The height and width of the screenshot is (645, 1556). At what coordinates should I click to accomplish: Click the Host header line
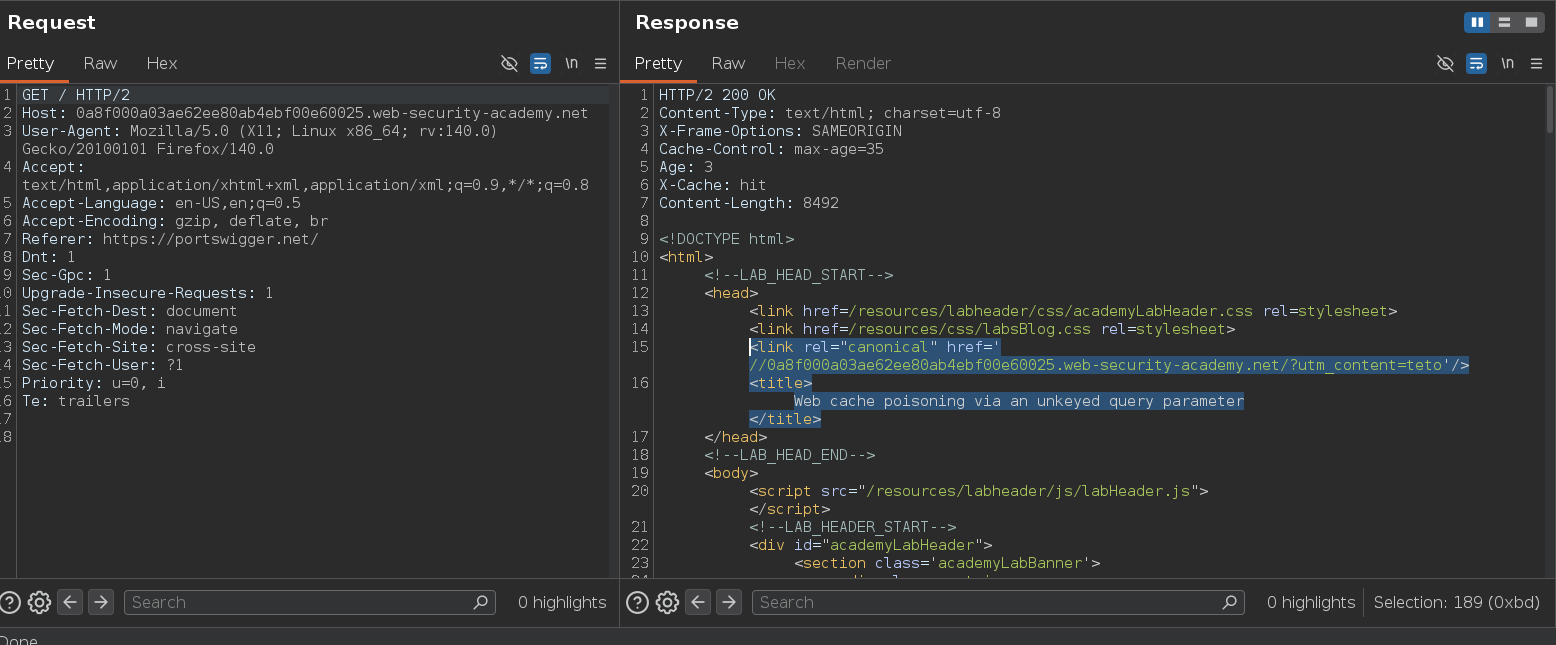point(305,113)
